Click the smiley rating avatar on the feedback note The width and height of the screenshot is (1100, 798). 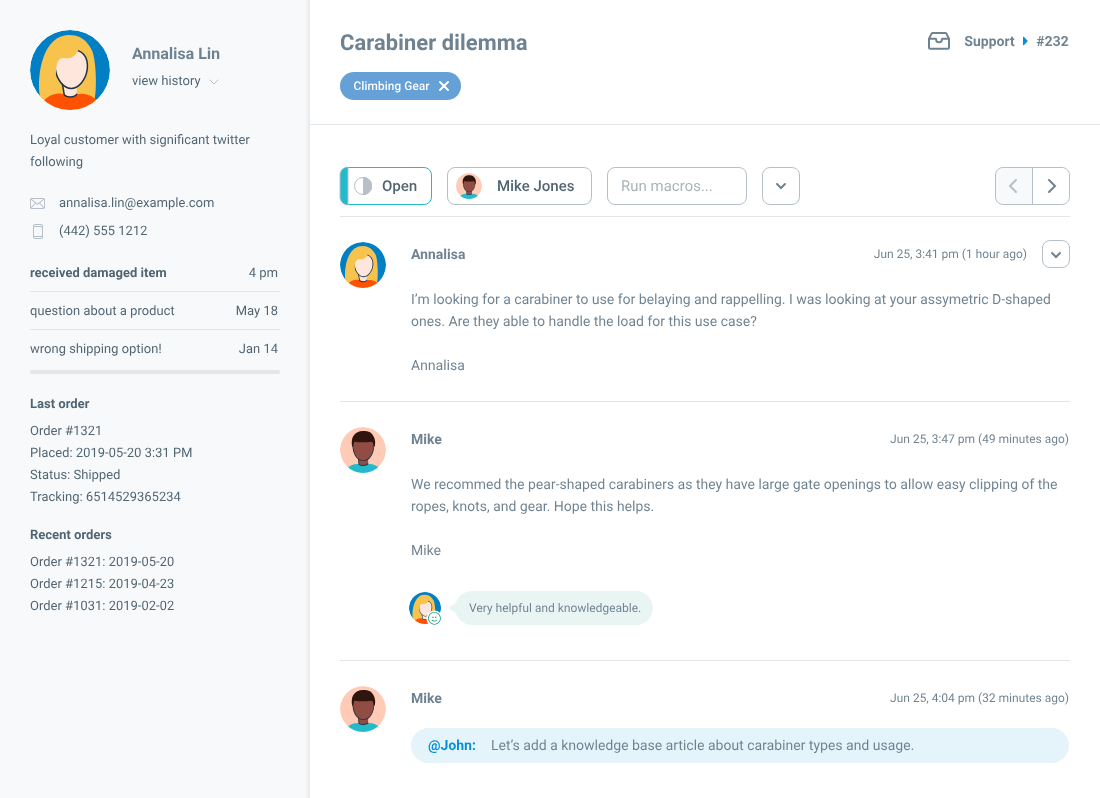pos(424,607)
